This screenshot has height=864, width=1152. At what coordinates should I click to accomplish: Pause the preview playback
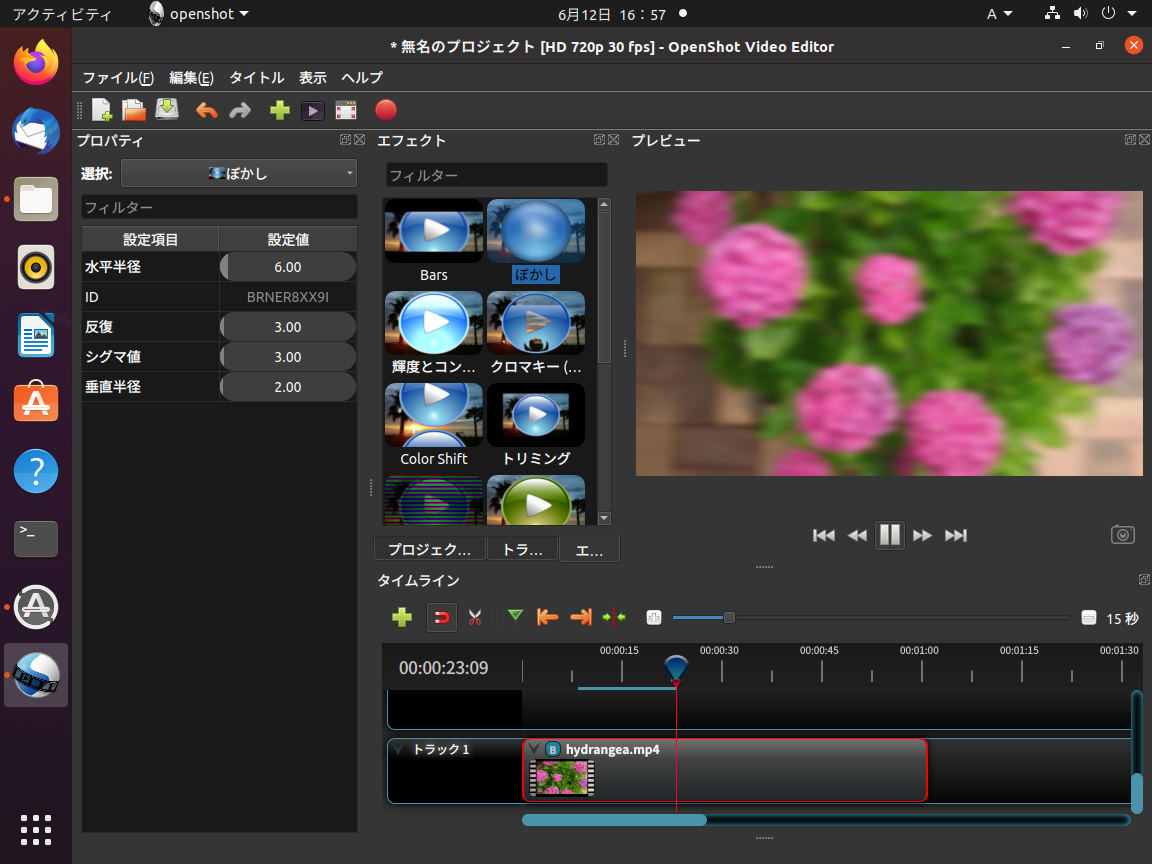tap(890, 535)
